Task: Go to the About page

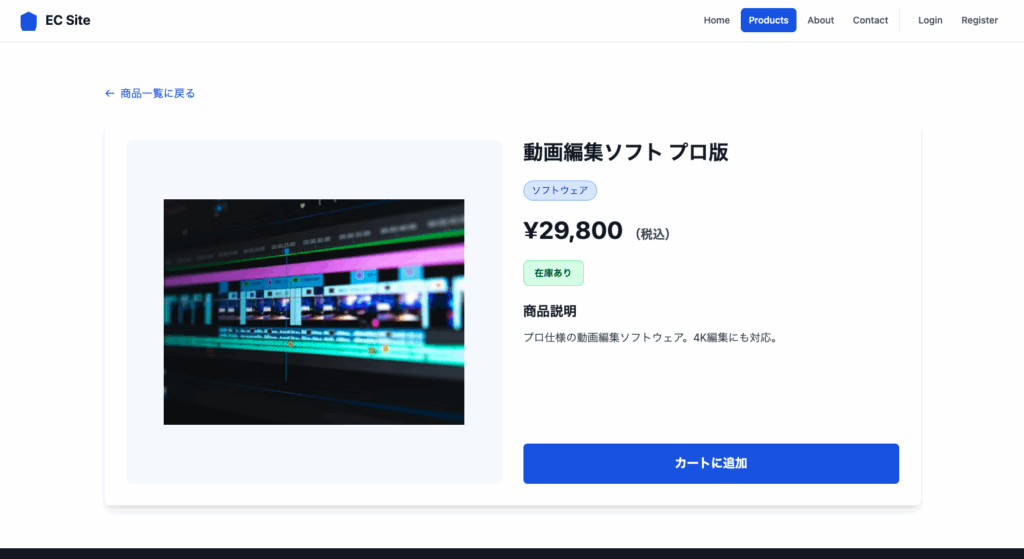Action: (820, 21)
